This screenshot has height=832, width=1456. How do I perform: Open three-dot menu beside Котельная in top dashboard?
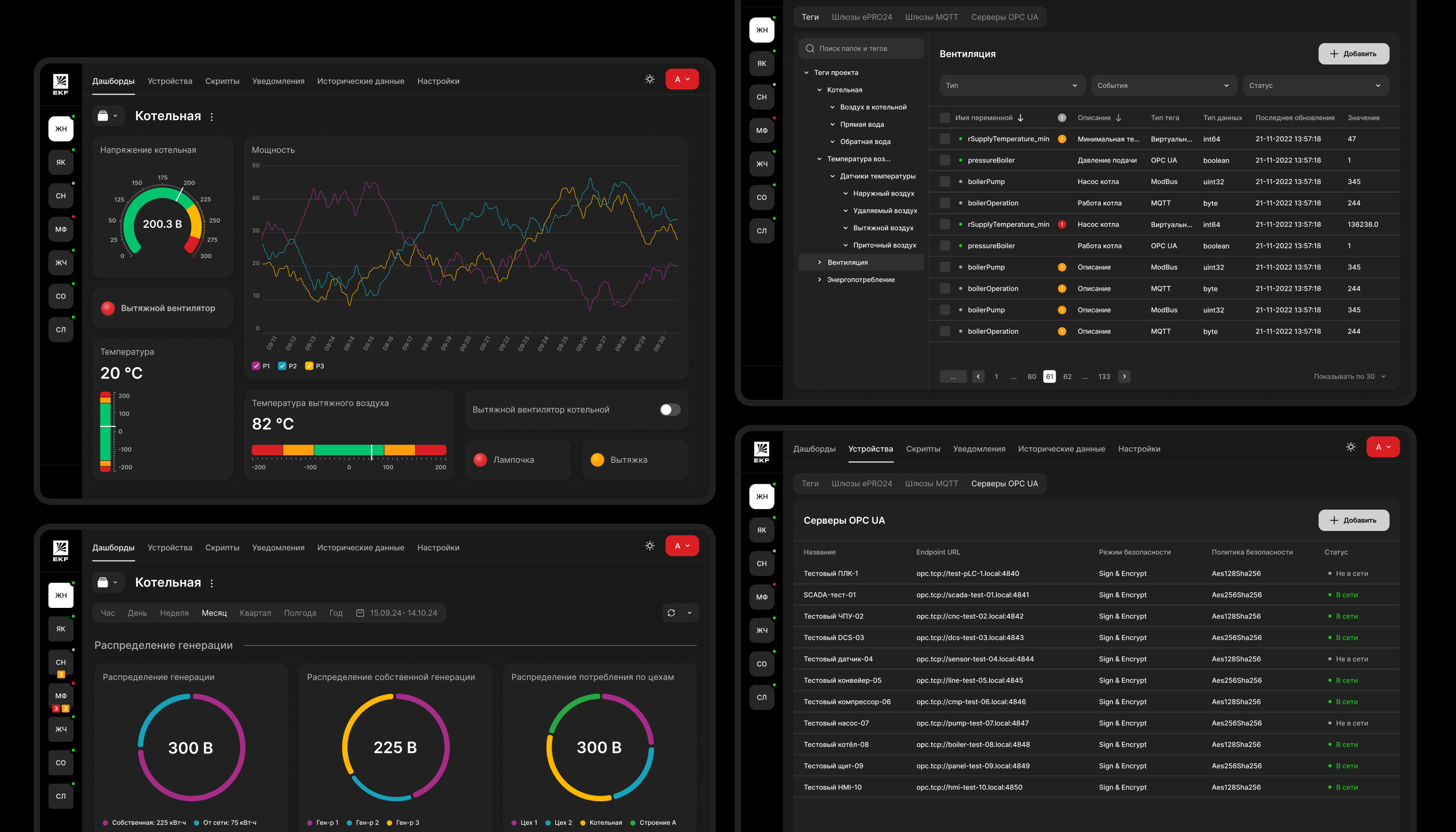212,116
